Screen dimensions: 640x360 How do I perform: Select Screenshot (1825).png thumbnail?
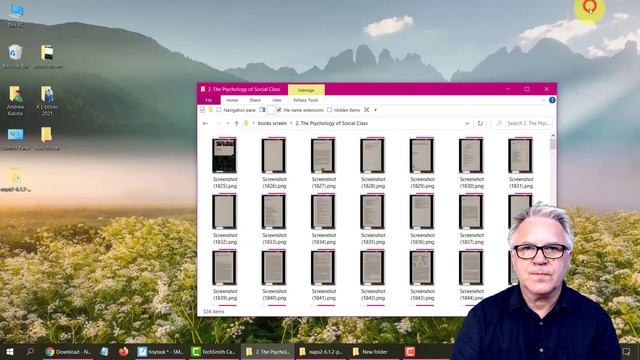point(224,156)
